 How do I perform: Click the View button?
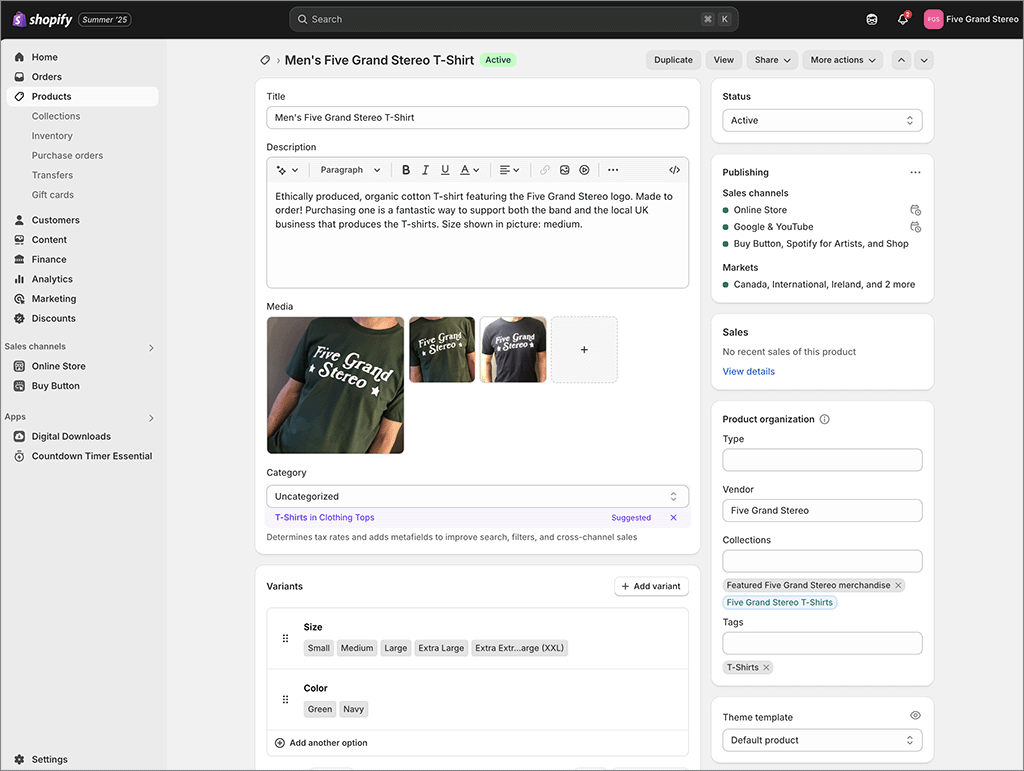(x=723, y=60)
